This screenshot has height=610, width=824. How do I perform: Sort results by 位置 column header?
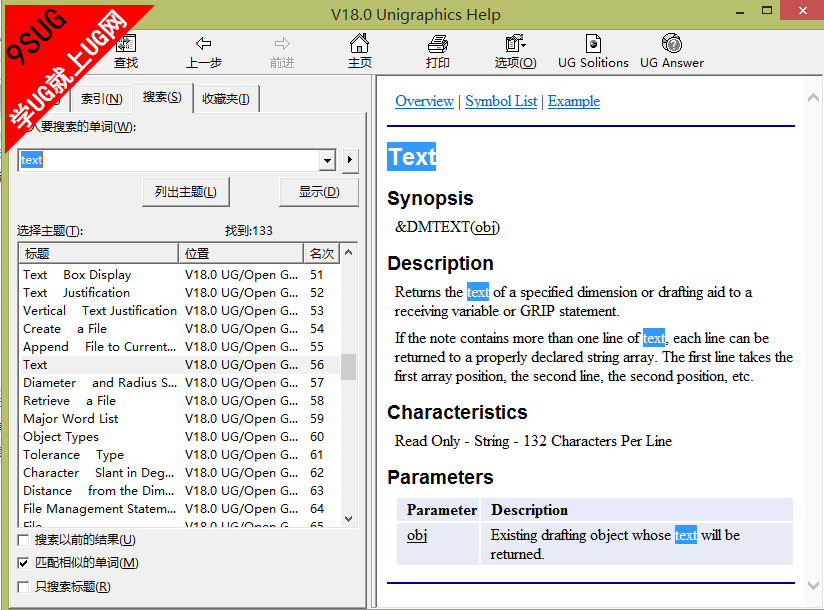click(x=241, y=254)
